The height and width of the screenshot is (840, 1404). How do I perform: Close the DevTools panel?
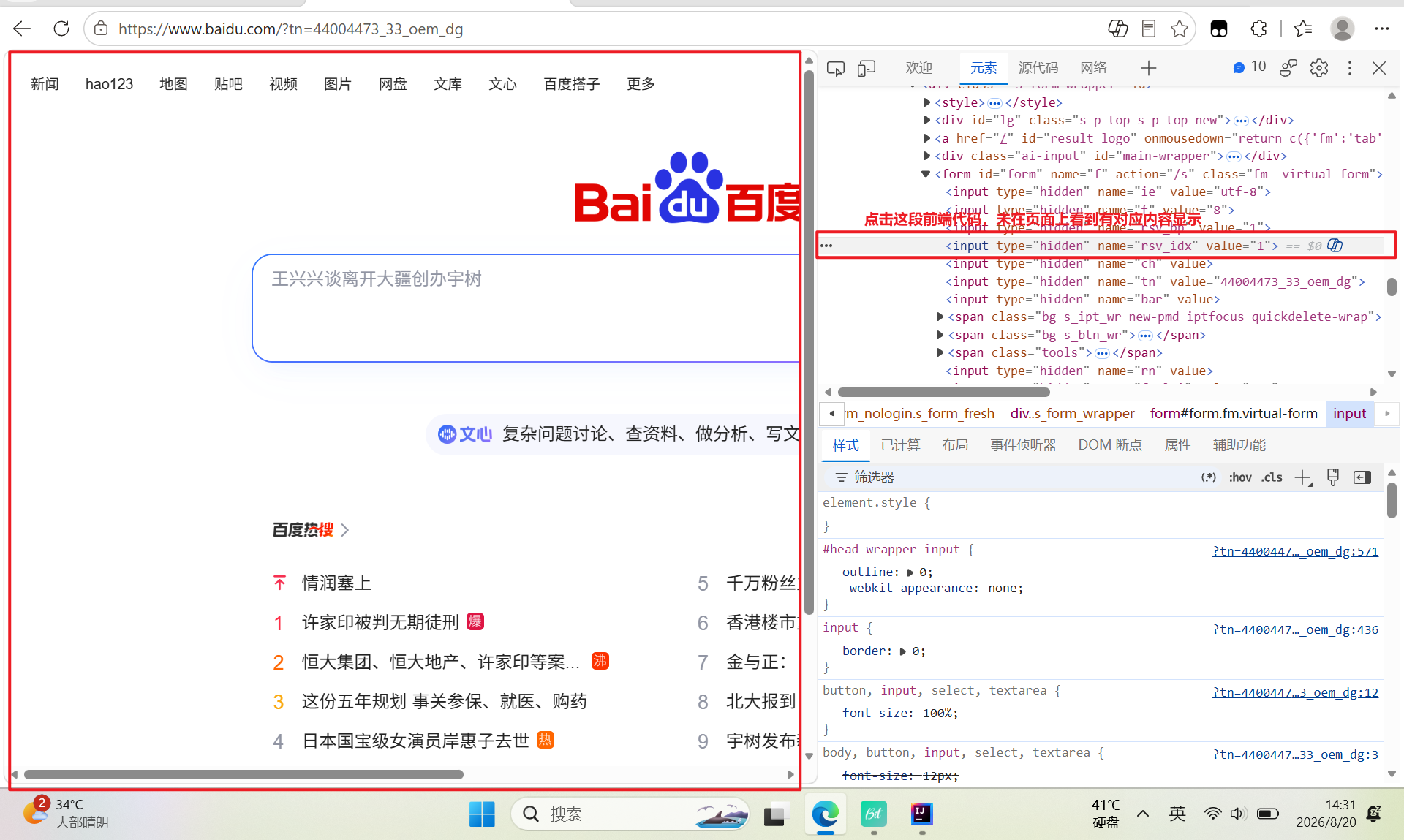tap(1379, 68)
